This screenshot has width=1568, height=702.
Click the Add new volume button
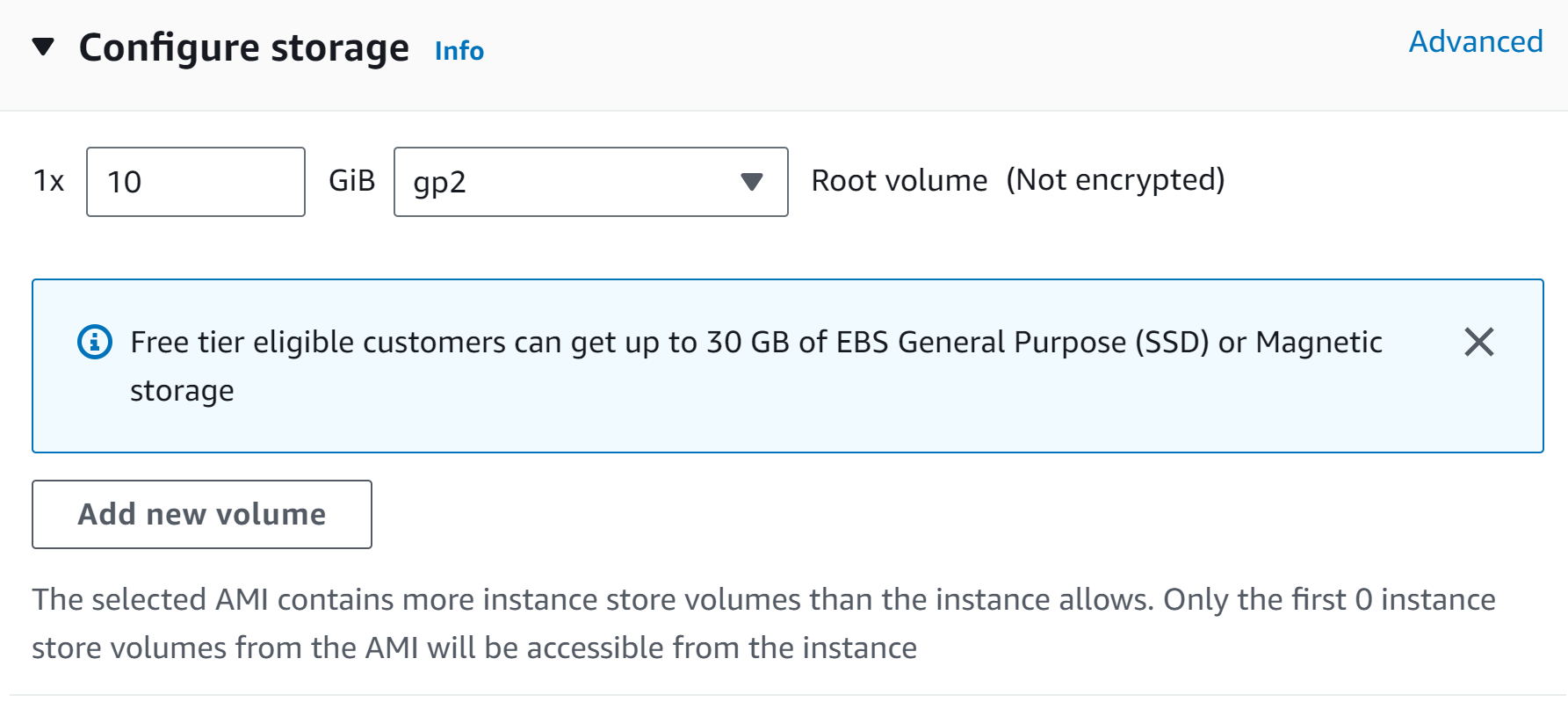tap(202, 514)
